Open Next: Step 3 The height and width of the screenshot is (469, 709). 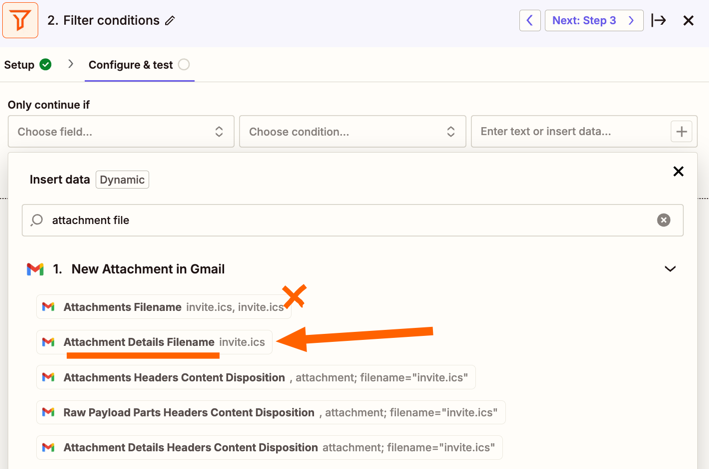point(594,20)
